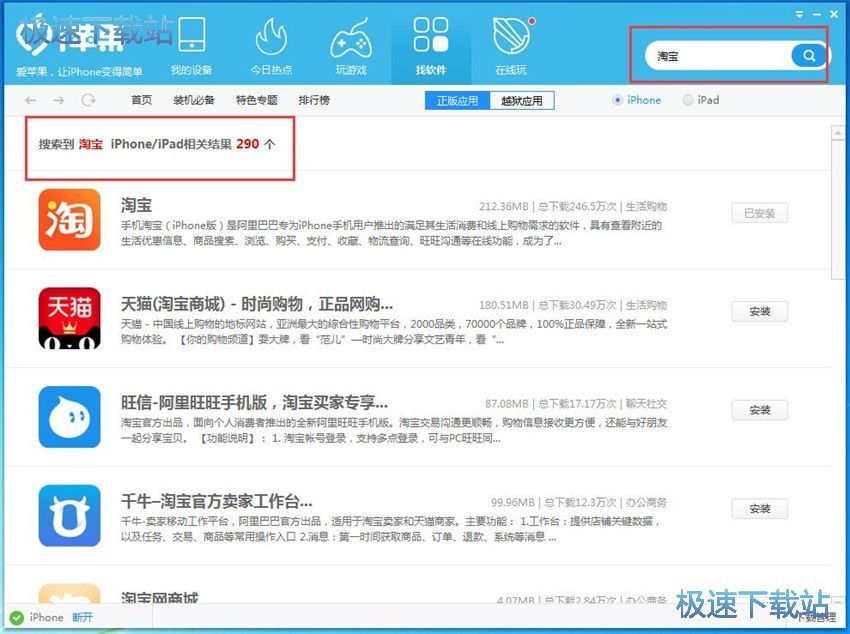Go back with the left arrow
This screenshot has width=850, height=634.
[31, 100]
